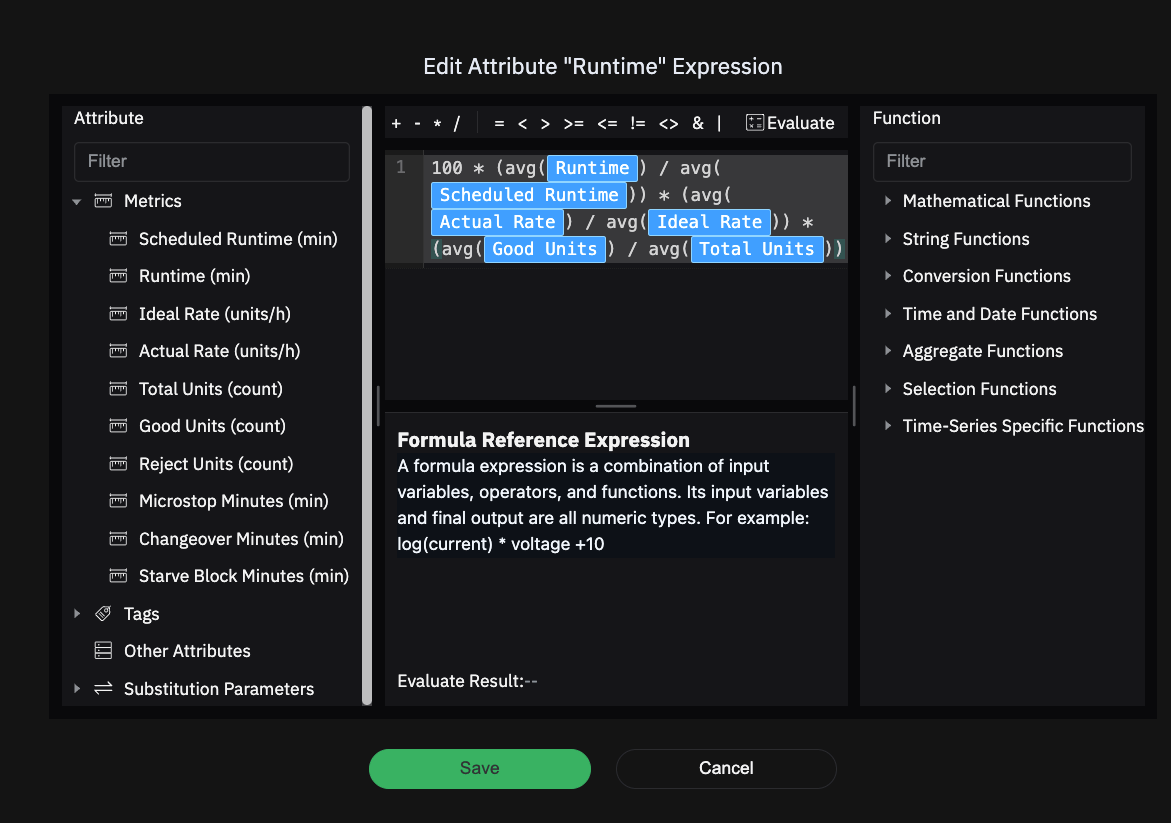Click the icon beside Scheduled Runtime (min)

point(120,239)
